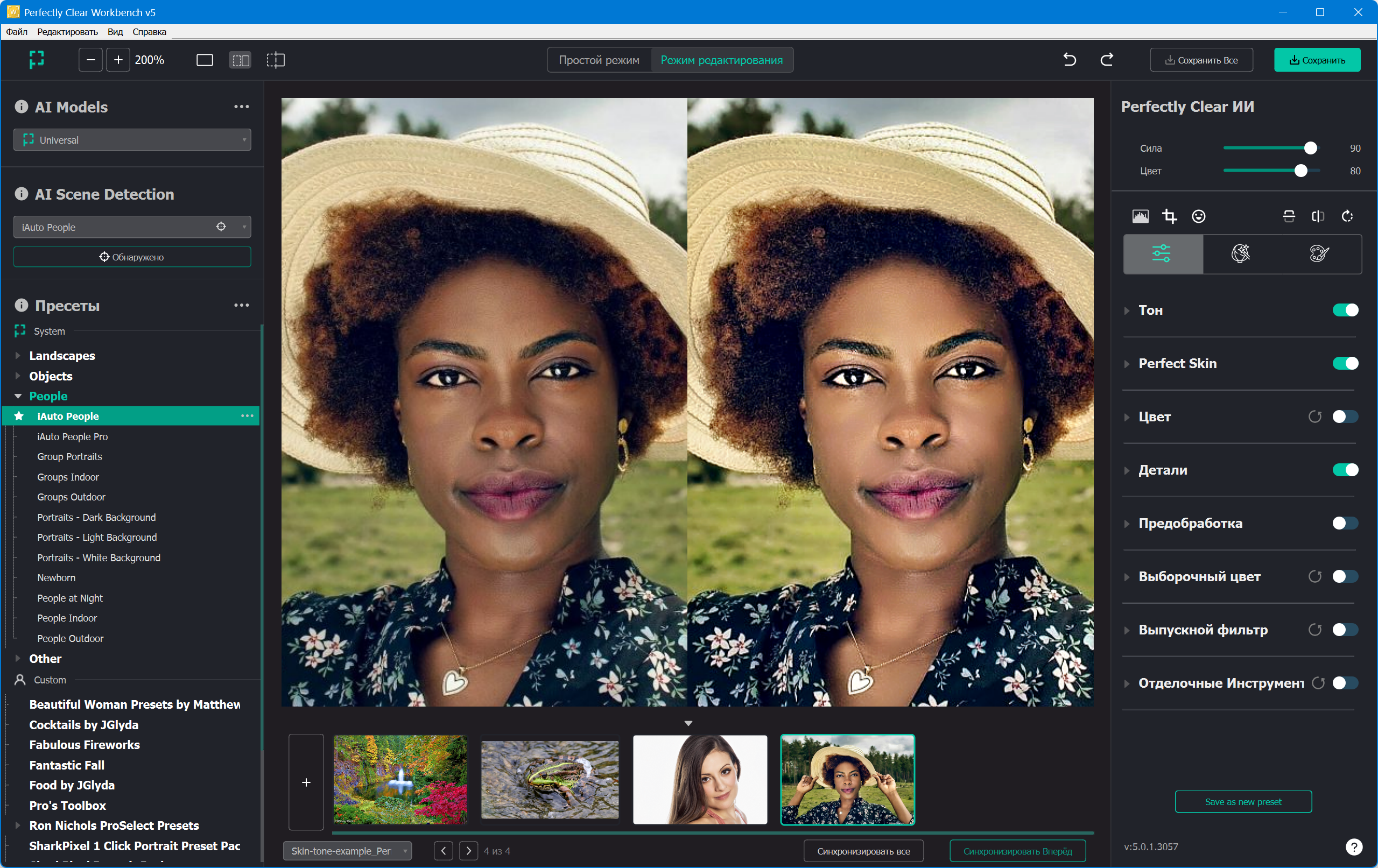Image resolution: width=1378 pixels, height=868 pixels.
Task: Select the single image view icon
Action: coord(205,60)
